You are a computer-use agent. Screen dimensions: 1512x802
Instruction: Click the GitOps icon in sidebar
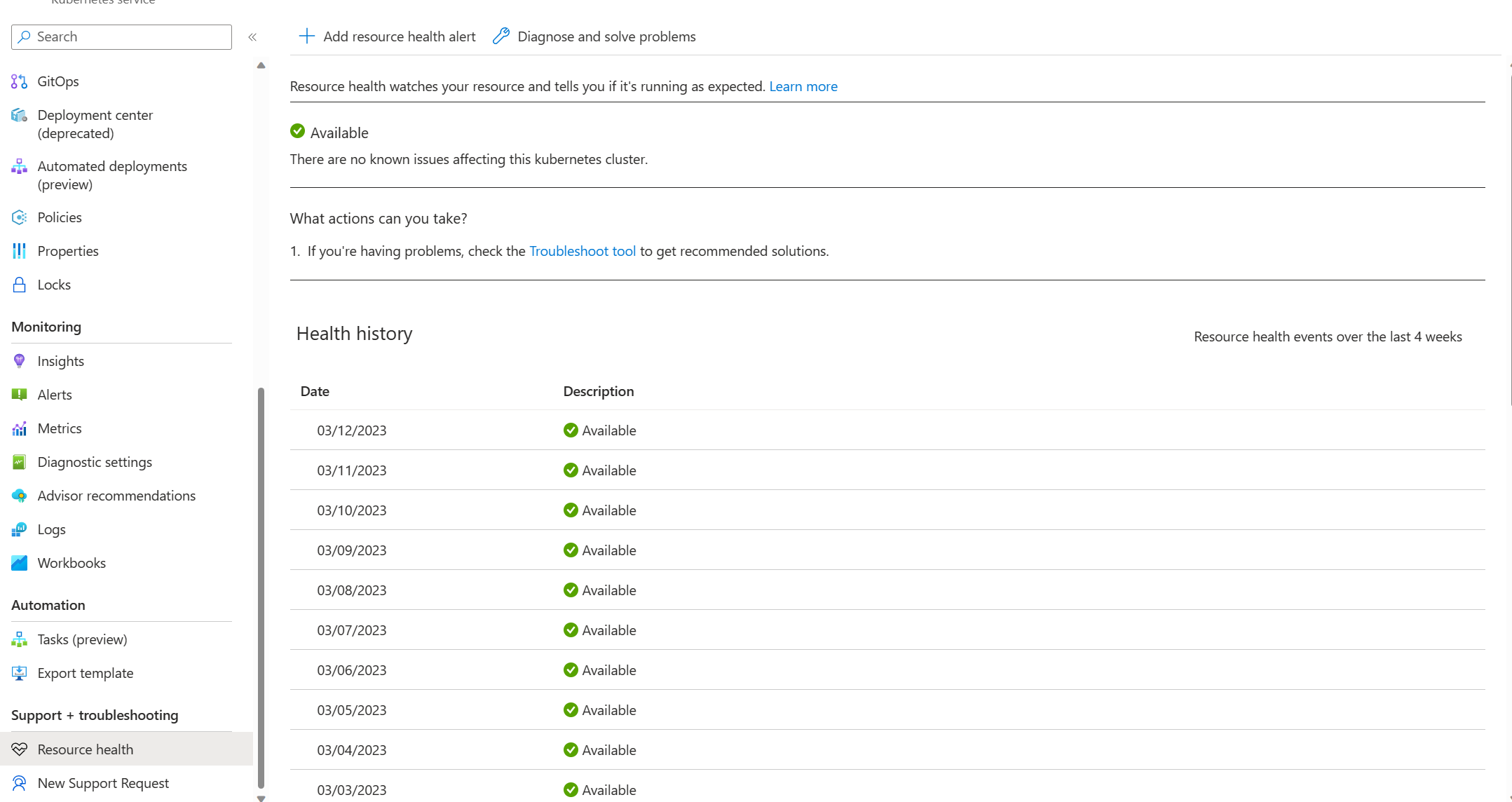(19, 81)
